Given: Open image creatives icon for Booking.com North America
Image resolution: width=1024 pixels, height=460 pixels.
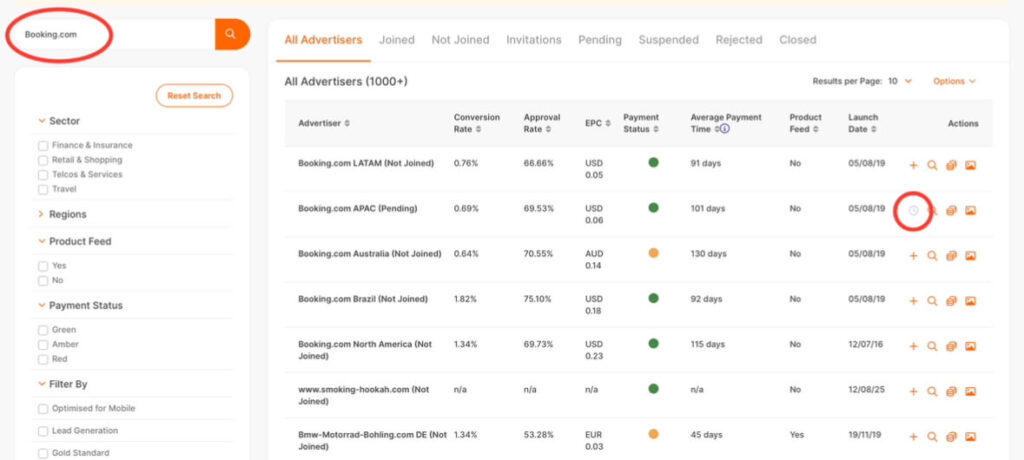Looking at the screenshot, I should click(970, 347).
